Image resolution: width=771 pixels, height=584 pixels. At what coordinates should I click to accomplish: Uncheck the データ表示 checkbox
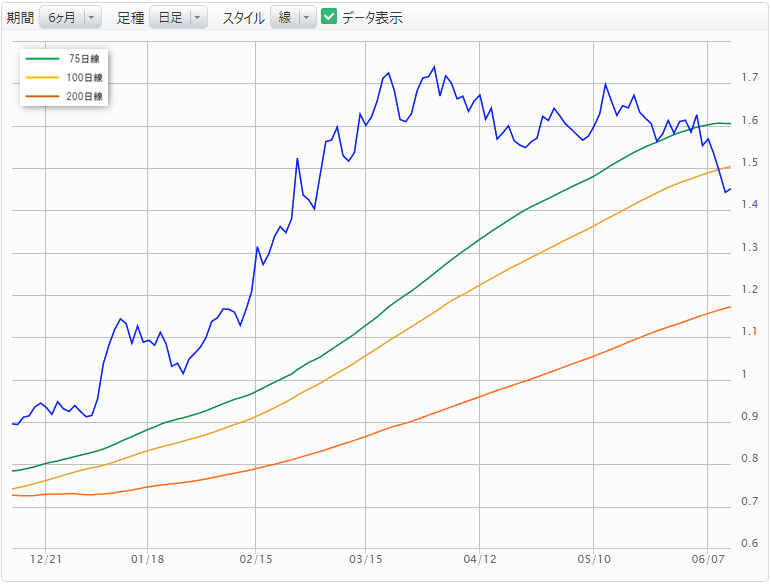328,16
